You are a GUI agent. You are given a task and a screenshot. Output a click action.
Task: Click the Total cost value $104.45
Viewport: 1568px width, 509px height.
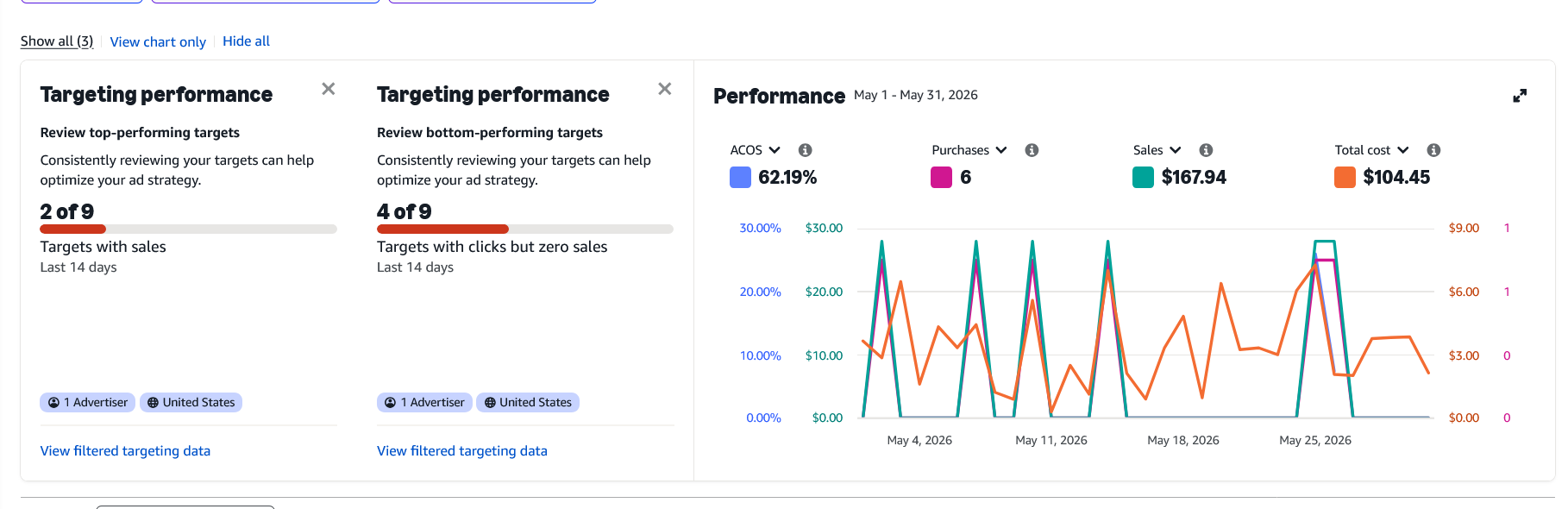(x=1396, y=178)
